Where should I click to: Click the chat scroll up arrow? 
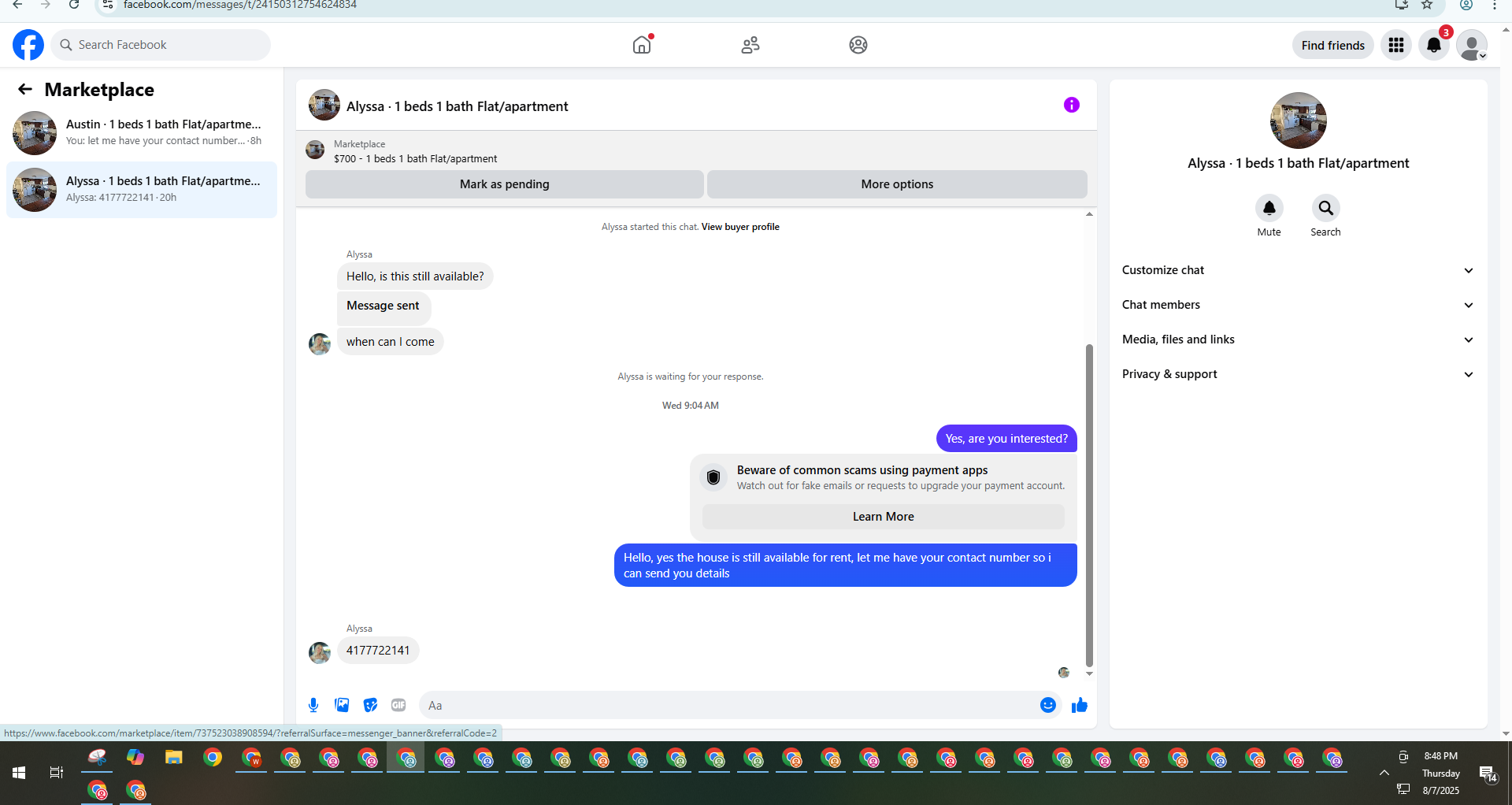pyautogui.click(x=1090, y=214)
